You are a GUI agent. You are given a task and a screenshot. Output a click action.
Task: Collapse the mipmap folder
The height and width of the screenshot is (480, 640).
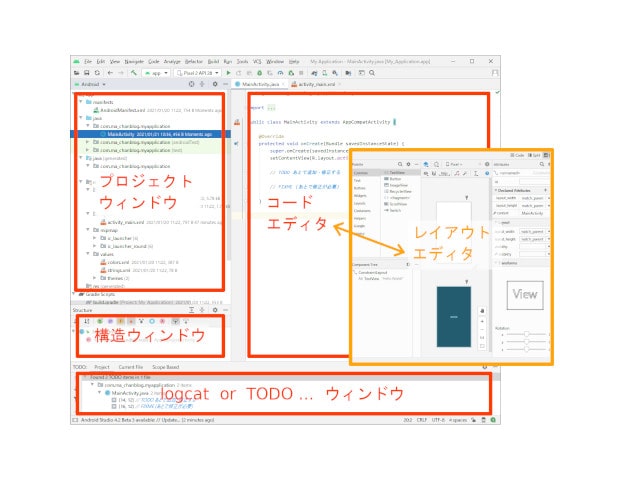tap(88, 230)
